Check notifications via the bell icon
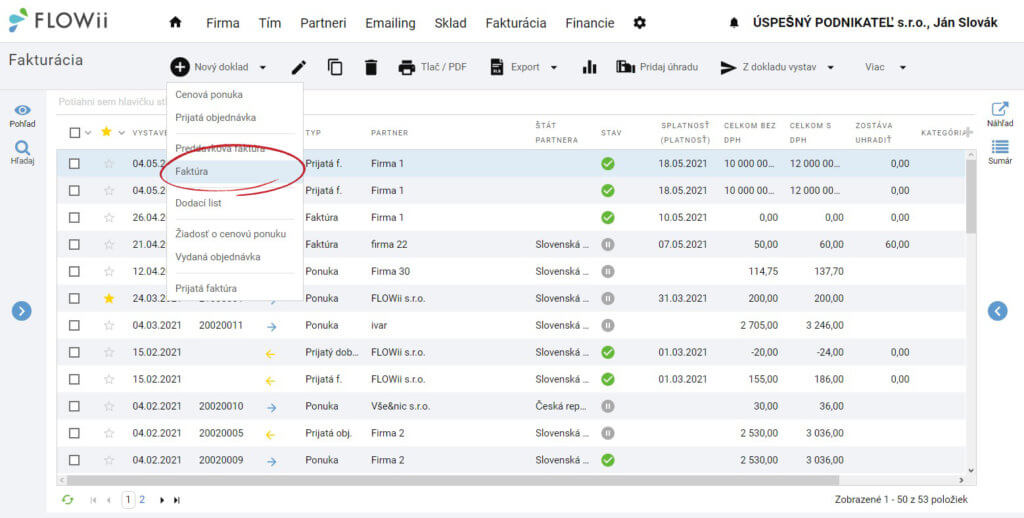Viewport: 1024px width, 518px height. 734,23
